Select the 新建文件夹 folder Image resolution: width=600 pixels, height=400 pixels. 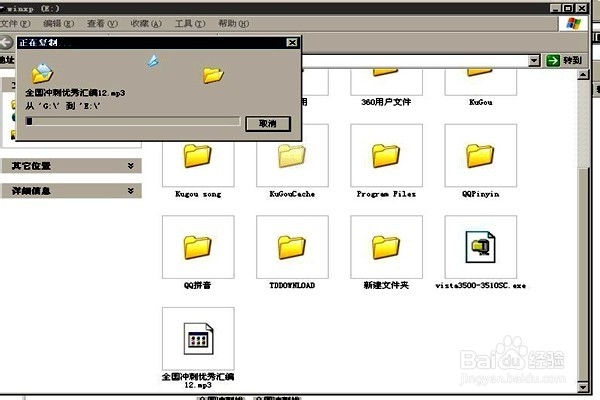coord(386,247)
